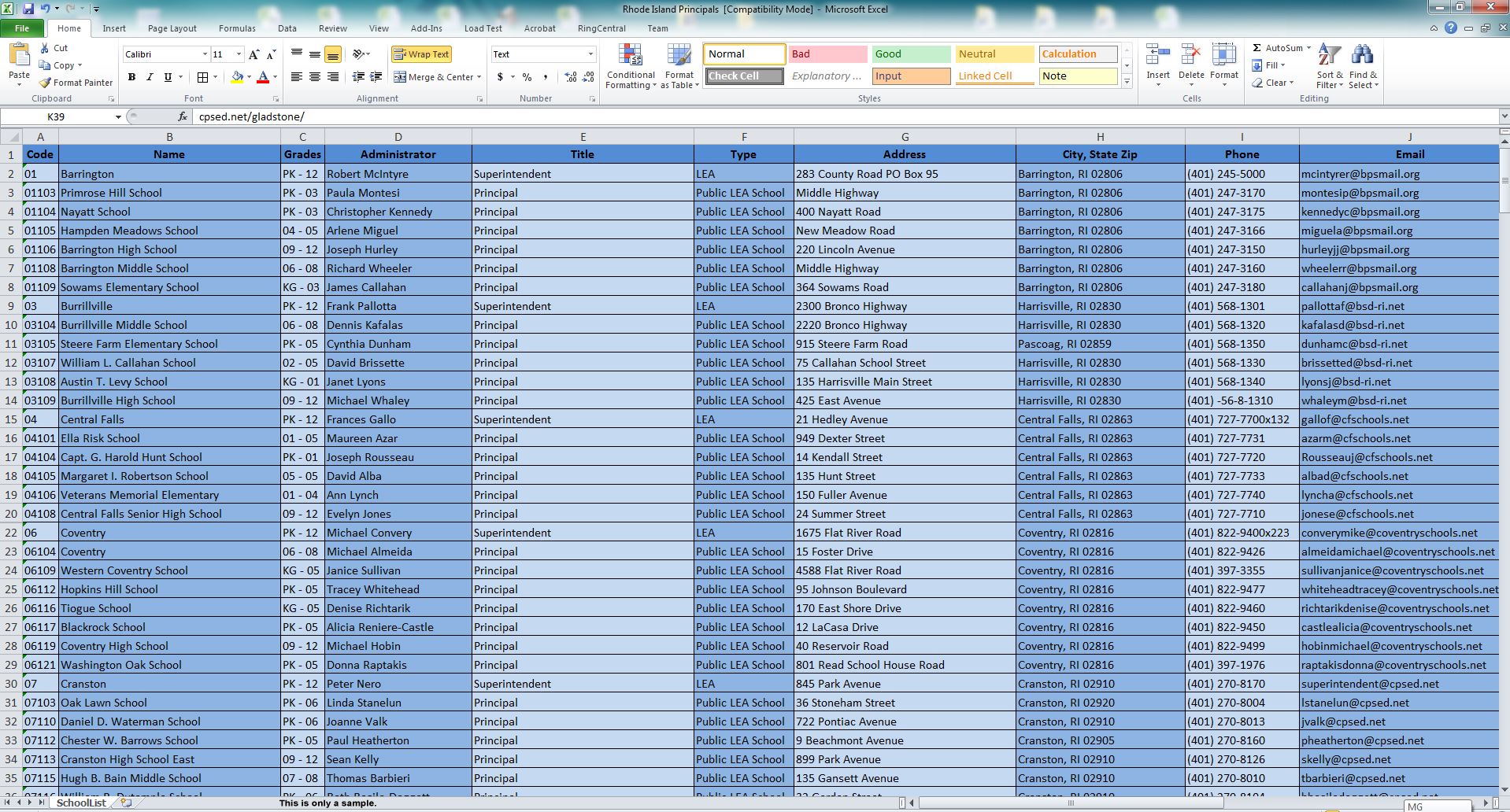Switch to the Data tab
This screenshot has height=812, width=1510.
(x=287, y=28)
